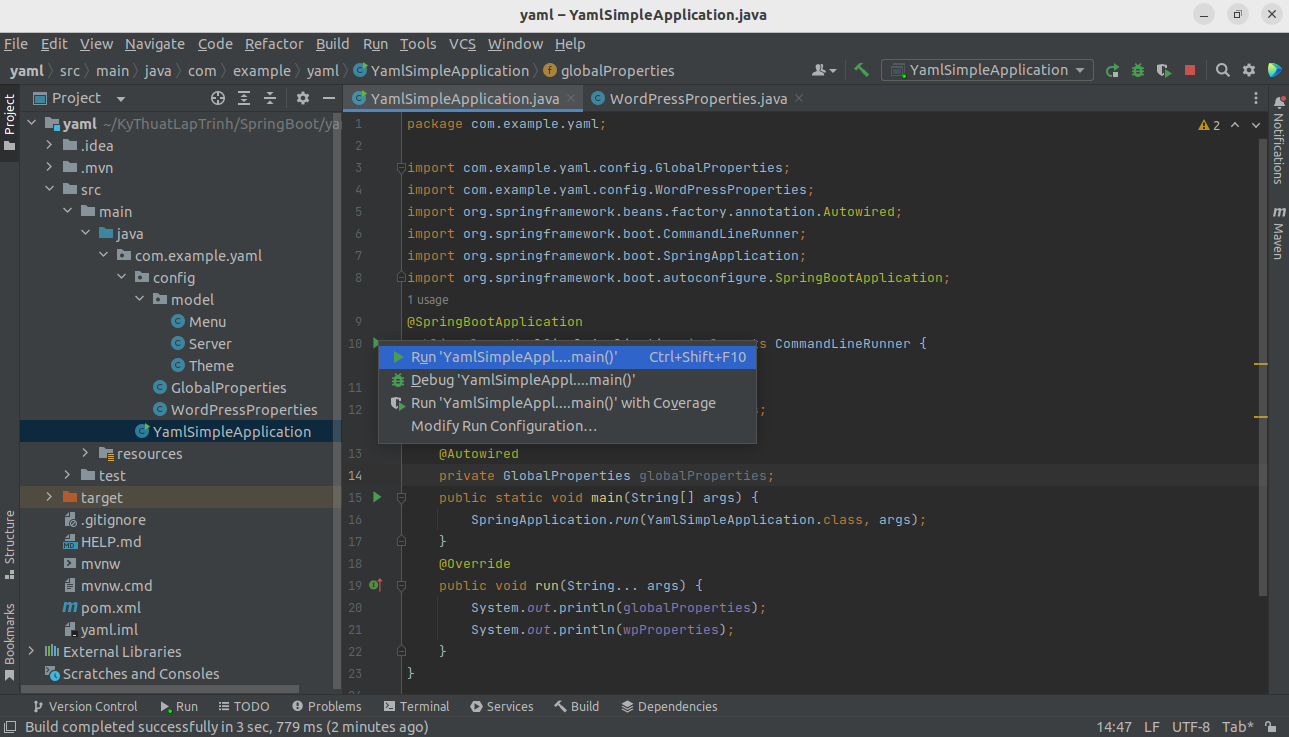Image resolution: width=1289 pixels, height=737 pixels.
Task: Choose Run main() with Coverage entry
Action: tap(567, 403)
